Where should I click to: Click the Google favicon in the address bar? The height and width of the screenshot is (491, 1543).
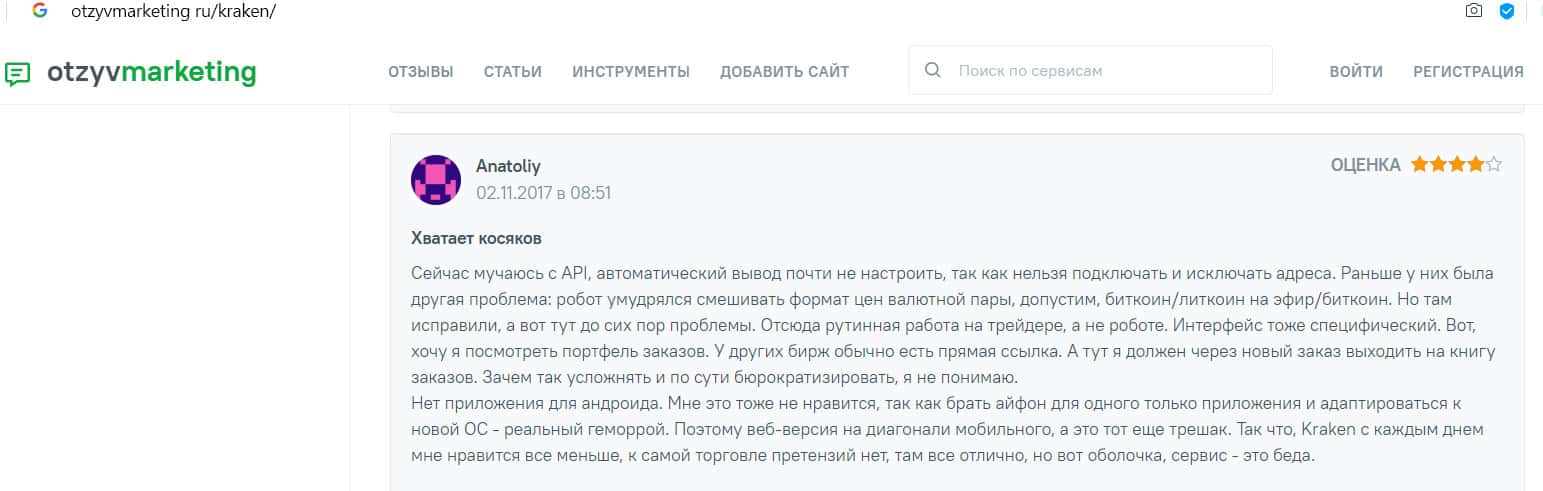pos(40,11)
